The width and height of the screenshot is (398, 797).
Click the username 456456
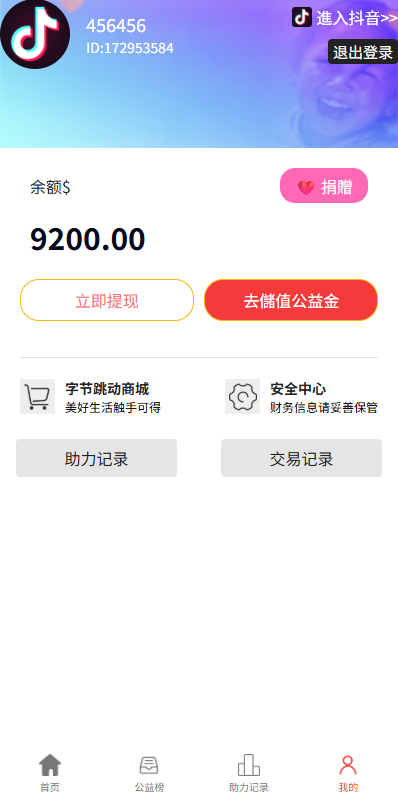tap(116, 25)
